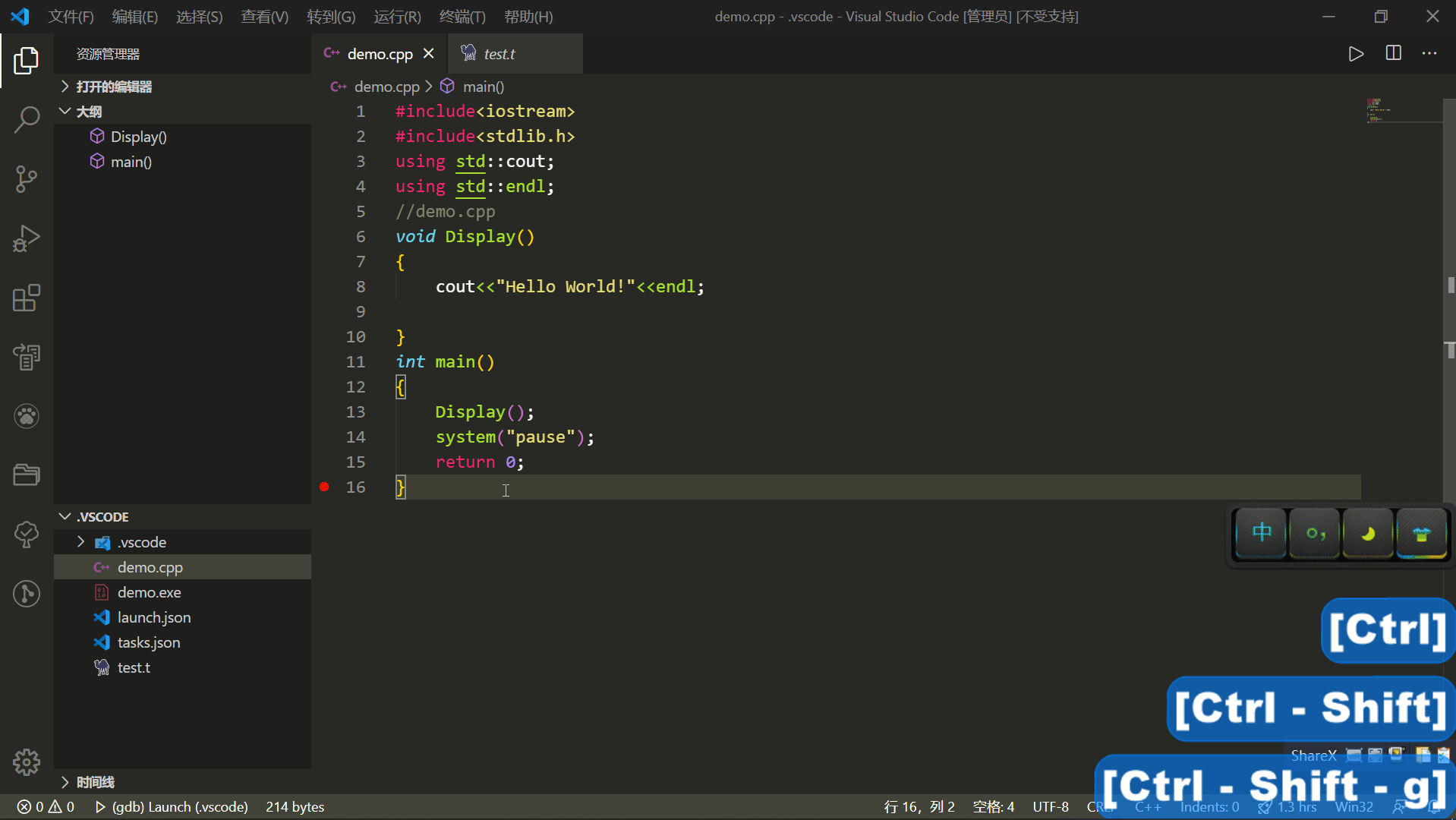Open the Manage gear icon
The width and height of the screenshot is (1456, 820).
(27, 762)
